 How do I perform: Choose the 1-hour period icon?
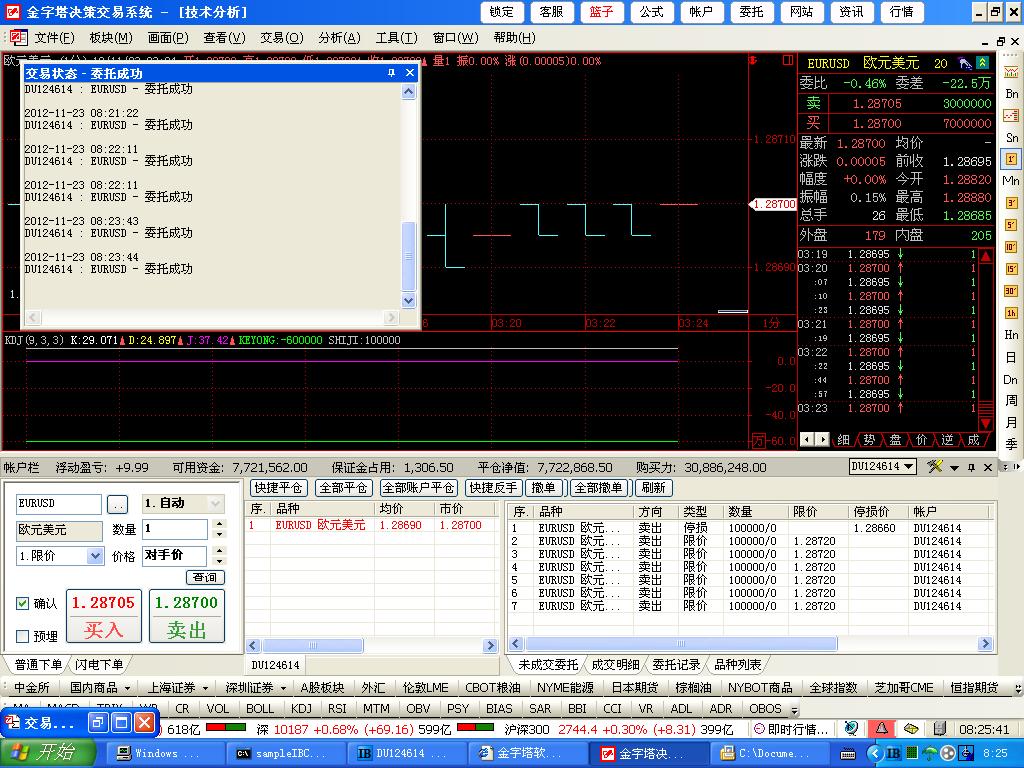tap(1011, 313)
